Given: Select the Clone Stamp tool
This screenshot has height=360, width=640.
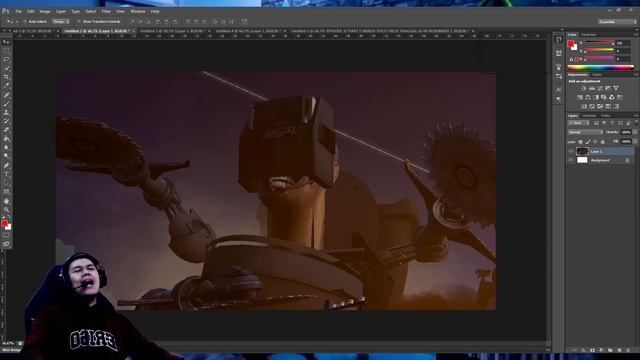Looking at the screenshot, I should (x=6, y=112).
